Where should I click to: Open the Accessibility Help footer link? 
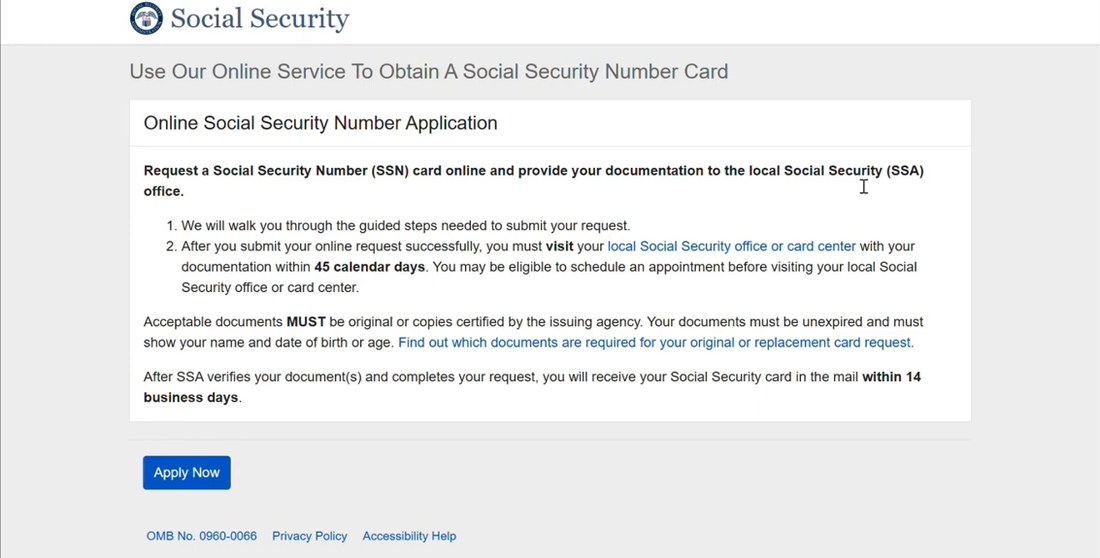[x=409, y=536]
